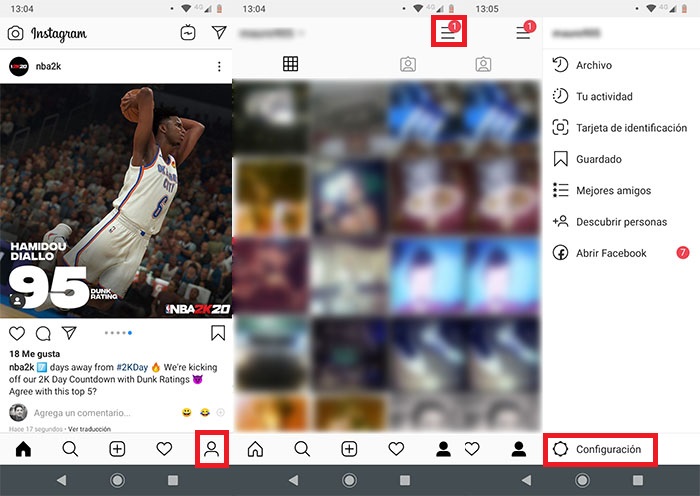Open the Hamidou Diallo dunk rating image
The height and width of the screenshot is (496, 700).
[116, 201]
